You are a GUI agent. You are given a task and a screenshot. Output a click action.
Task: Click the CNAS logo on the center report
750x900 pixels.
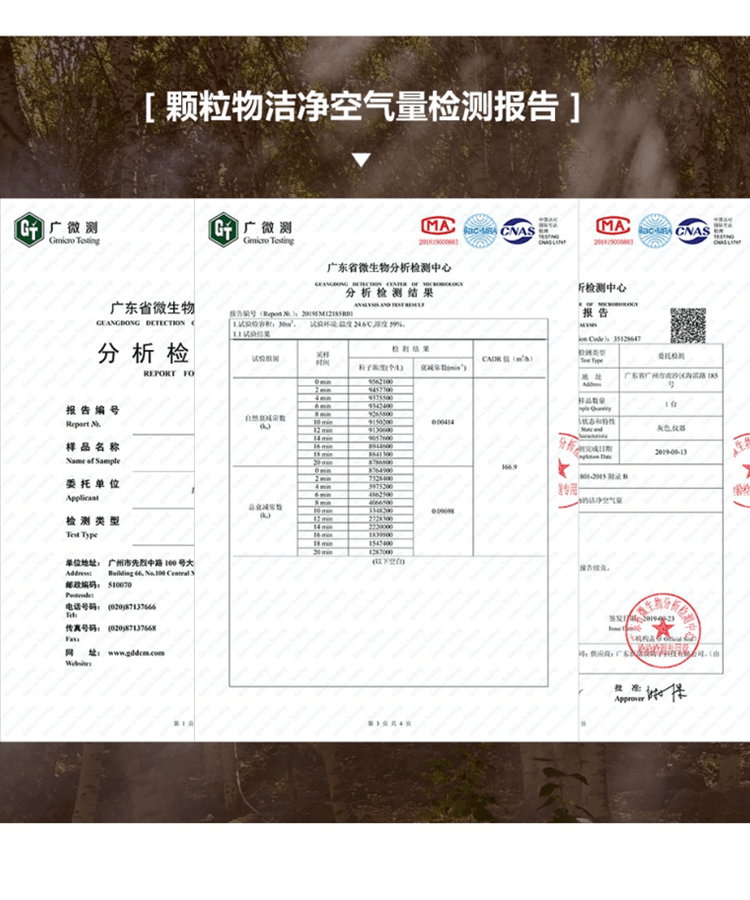tap(518, 231)
